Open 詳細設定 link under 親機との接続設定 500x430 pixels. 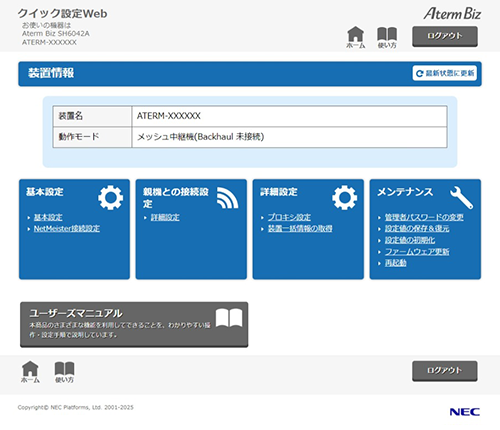click(x=165, y=217)
